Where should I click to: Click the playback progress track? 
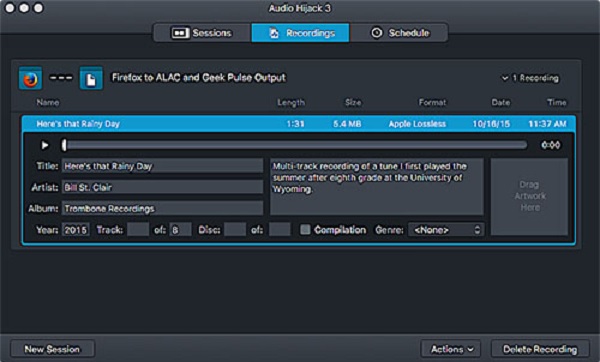[295, 145]
